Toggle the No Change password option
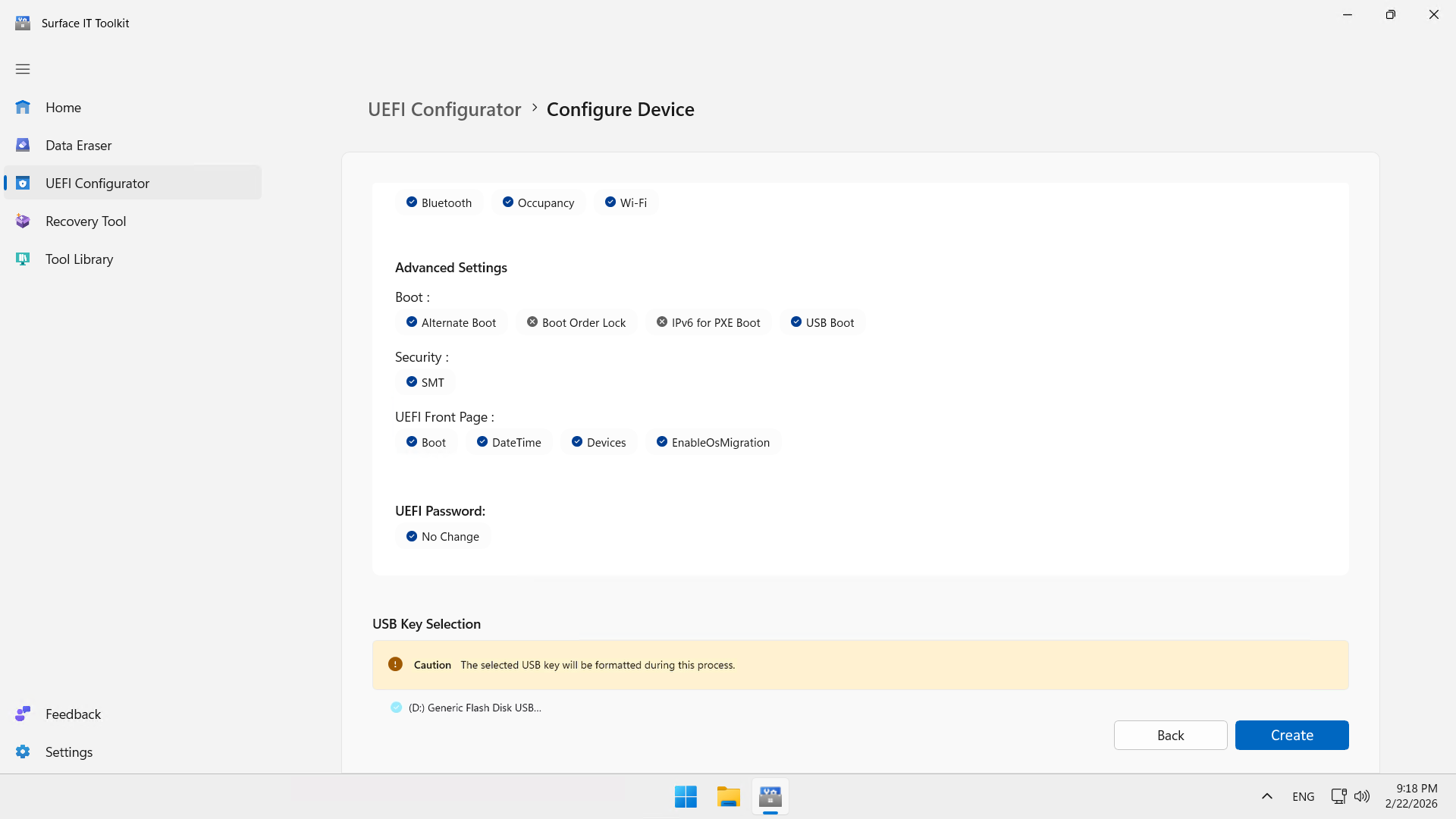Screen dimensions: 1456x819 (443, 536)
